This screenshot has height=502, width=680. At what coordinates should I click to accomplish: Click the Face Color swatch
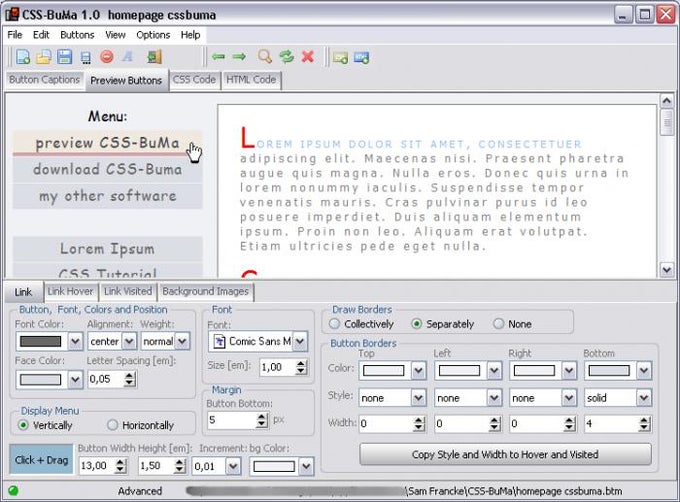(41, 380)
